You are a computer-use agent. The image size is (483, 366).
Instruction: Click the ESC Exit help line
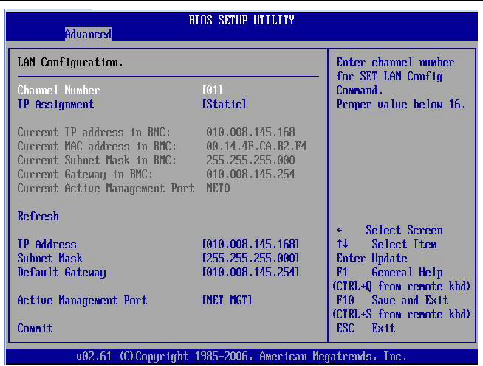pos(366,328)
